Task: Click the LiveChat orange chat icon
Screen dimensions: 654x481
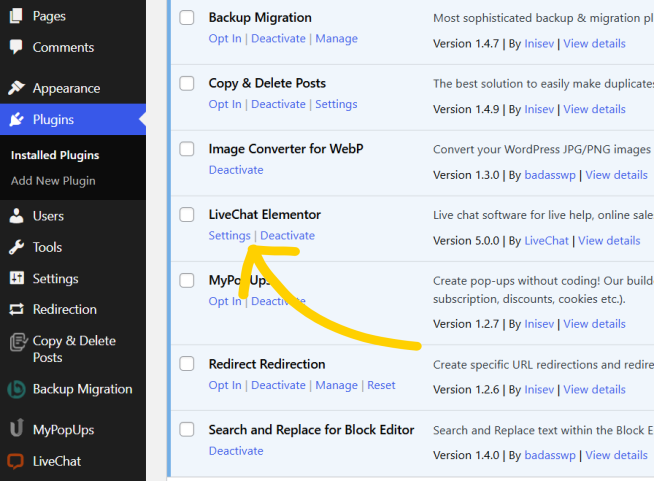Action: [x=15, y=461]
